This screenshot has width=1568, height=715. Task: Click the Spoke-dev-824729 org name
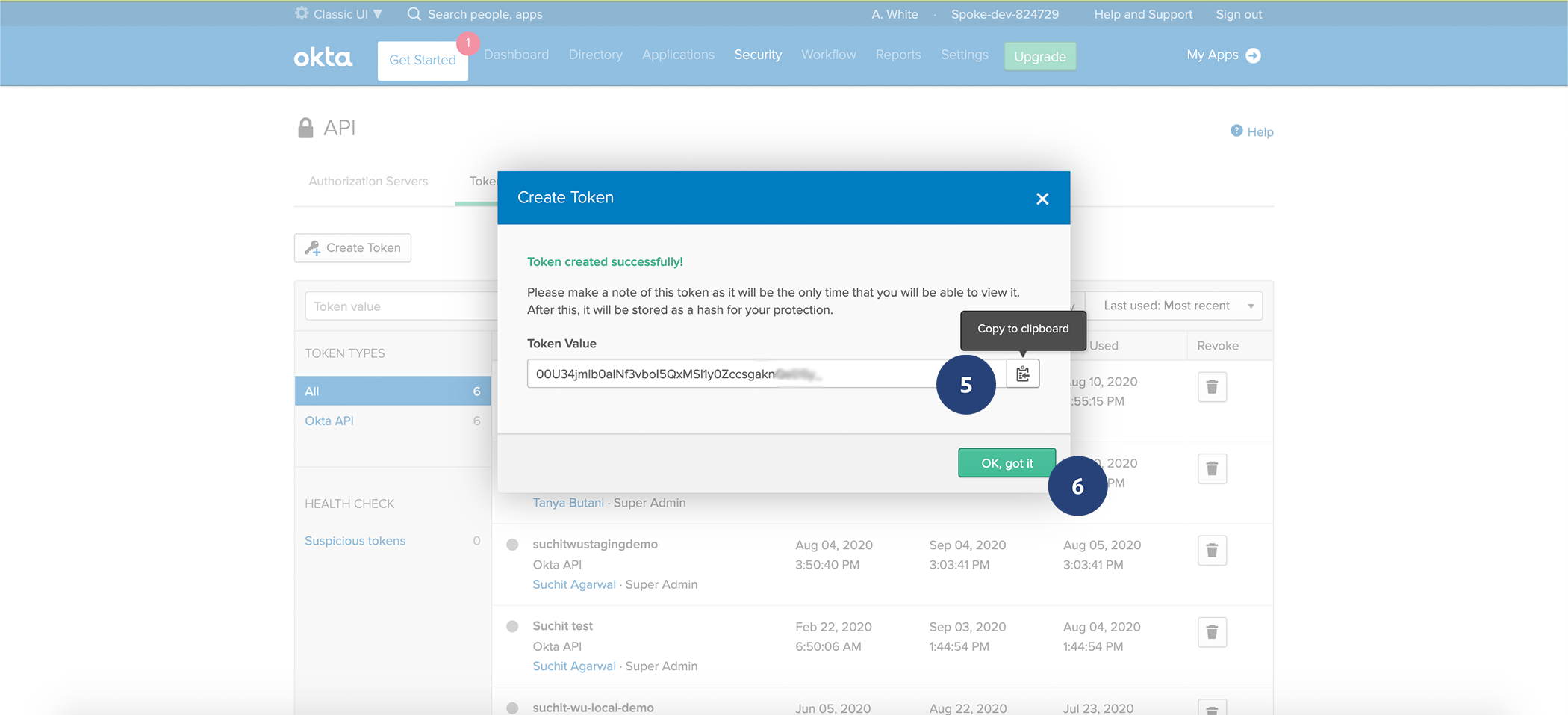1004,14
